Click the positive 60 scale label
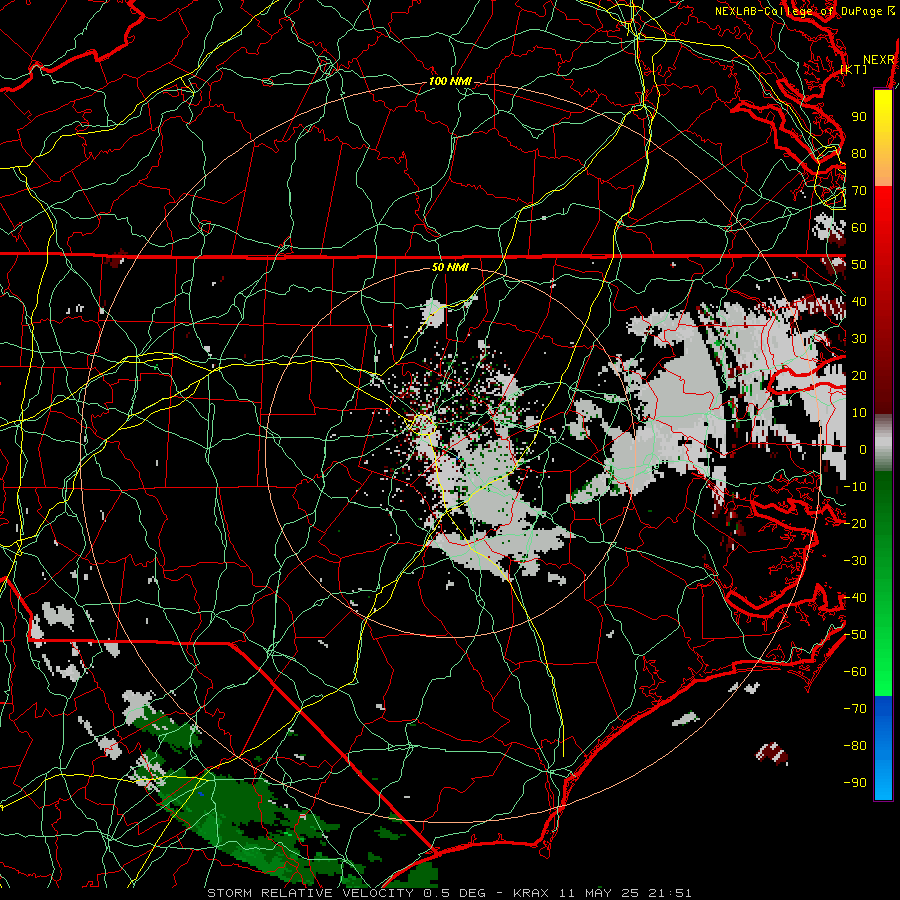Image resolution: width=900 pixels, height=900 pixels. (x=859, y=227)
